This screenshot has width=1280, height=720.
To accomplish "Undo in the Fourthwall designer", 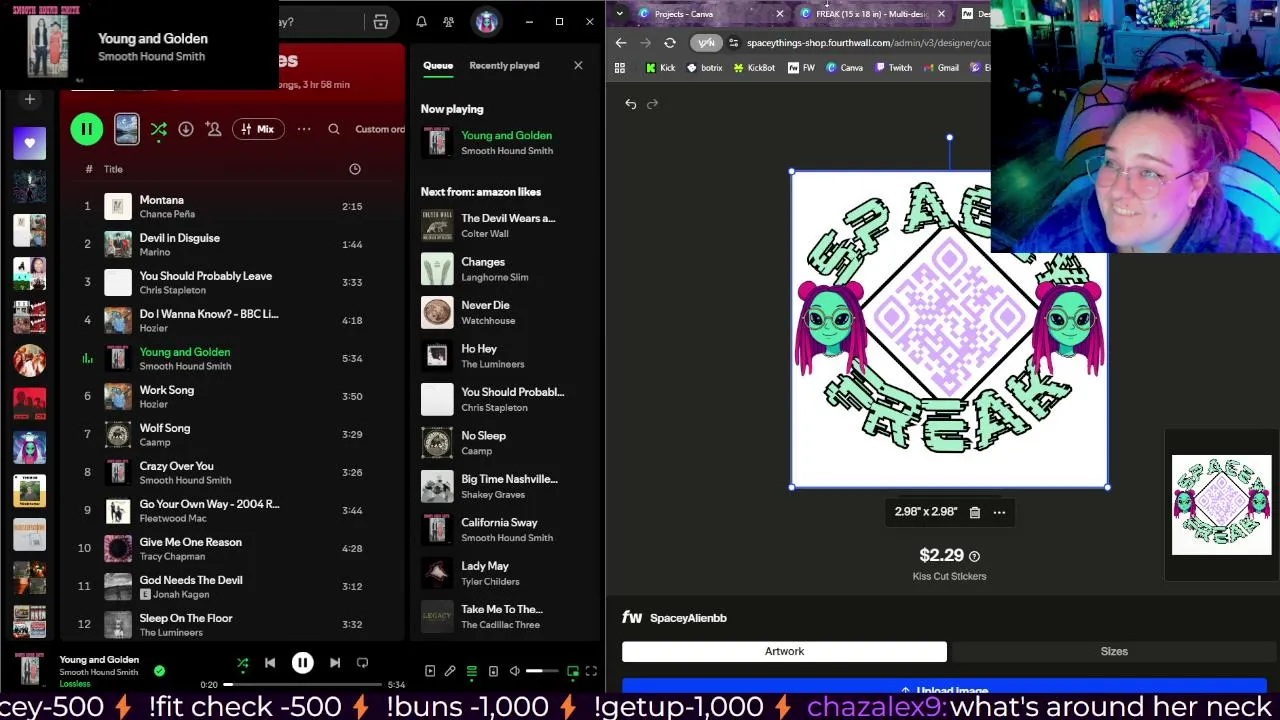I will tap(631, 104).
